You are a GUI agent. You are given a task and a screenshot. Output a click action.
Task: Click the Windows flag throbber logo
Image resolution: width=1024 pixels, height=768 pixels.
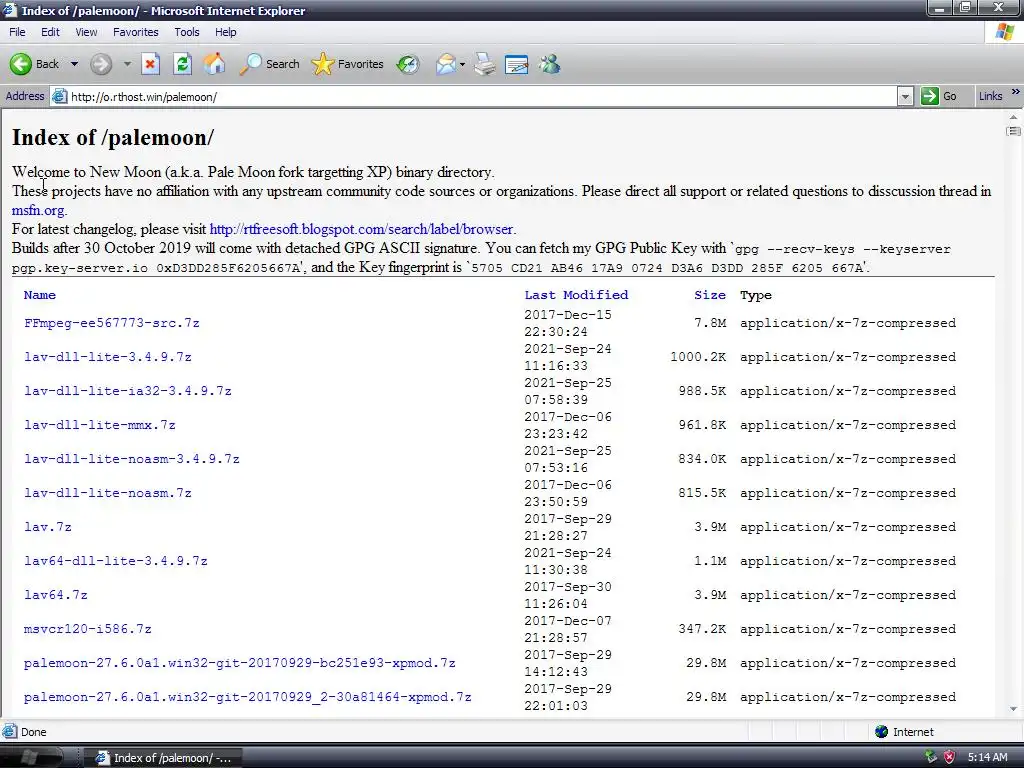pyautogui.click(x=1004, y=32)
